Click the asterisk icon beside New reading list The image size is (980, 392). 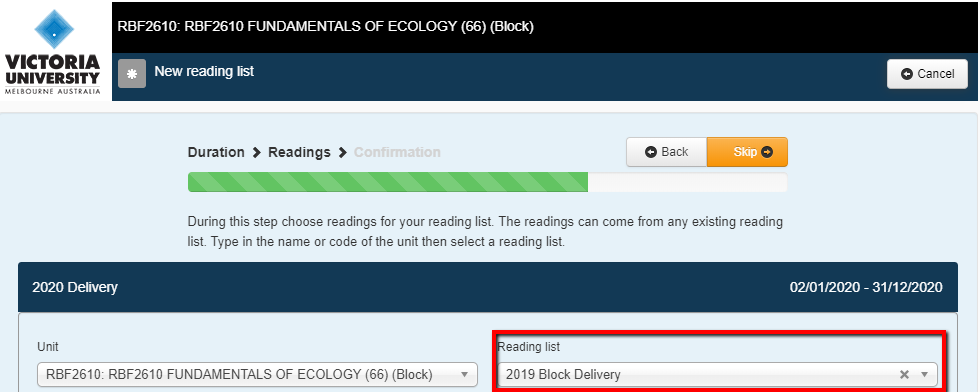[132, 74]
